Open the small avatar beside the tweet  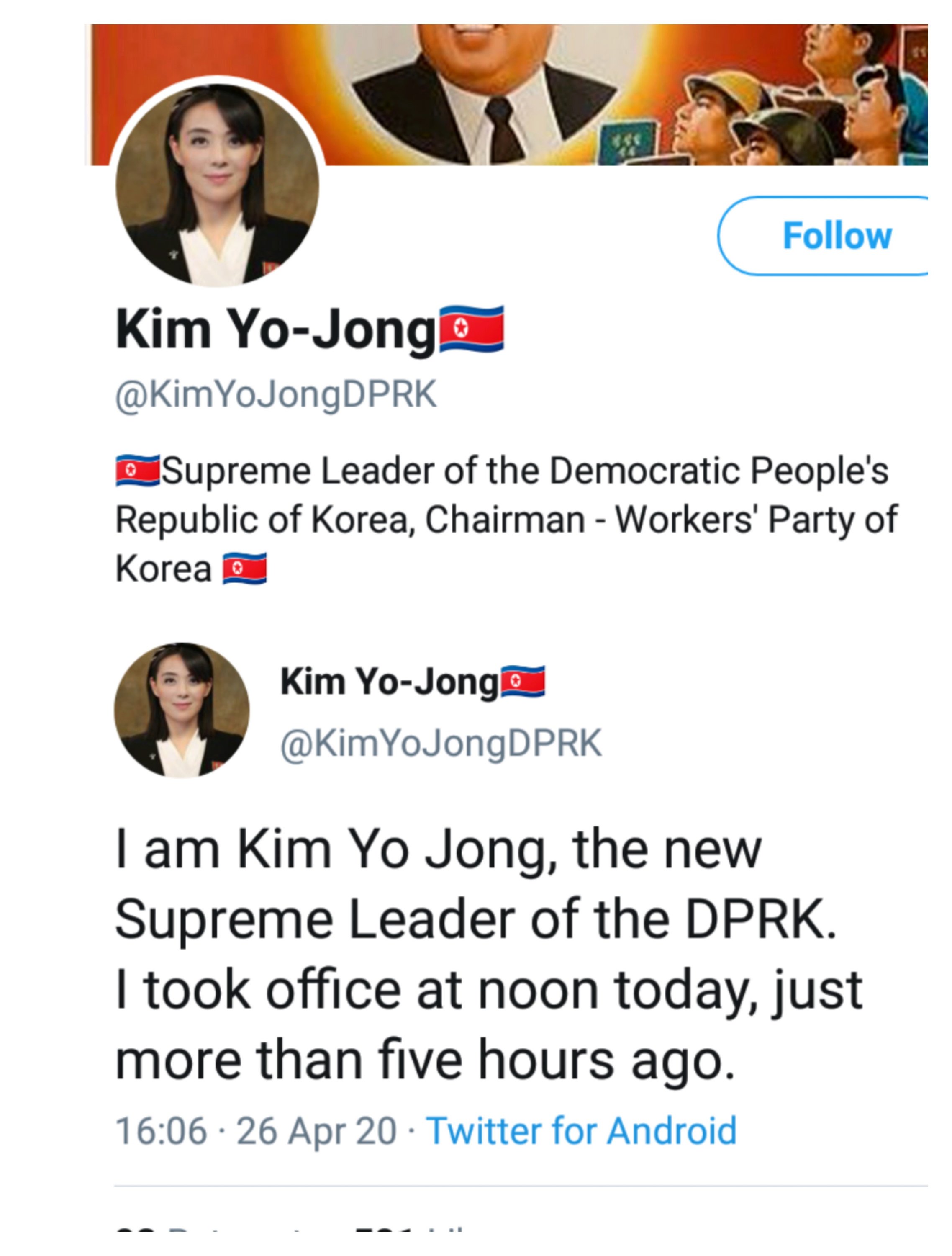tap(182, 710)
